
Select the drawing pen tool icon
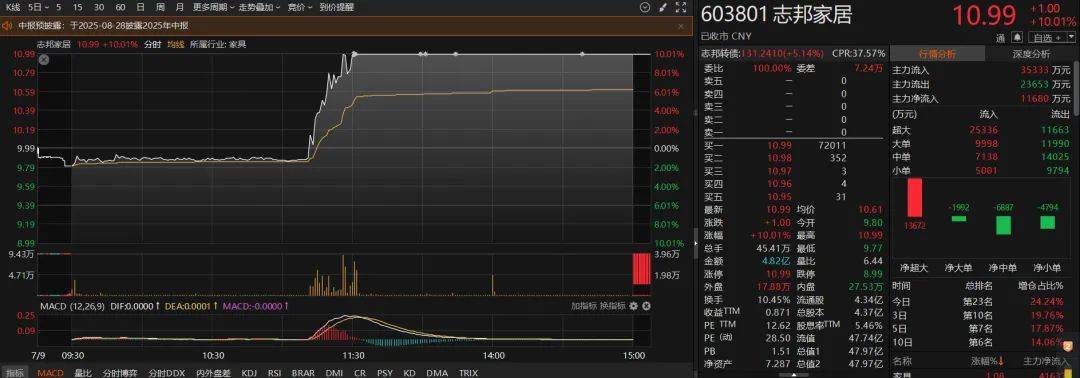pos(663,8)
